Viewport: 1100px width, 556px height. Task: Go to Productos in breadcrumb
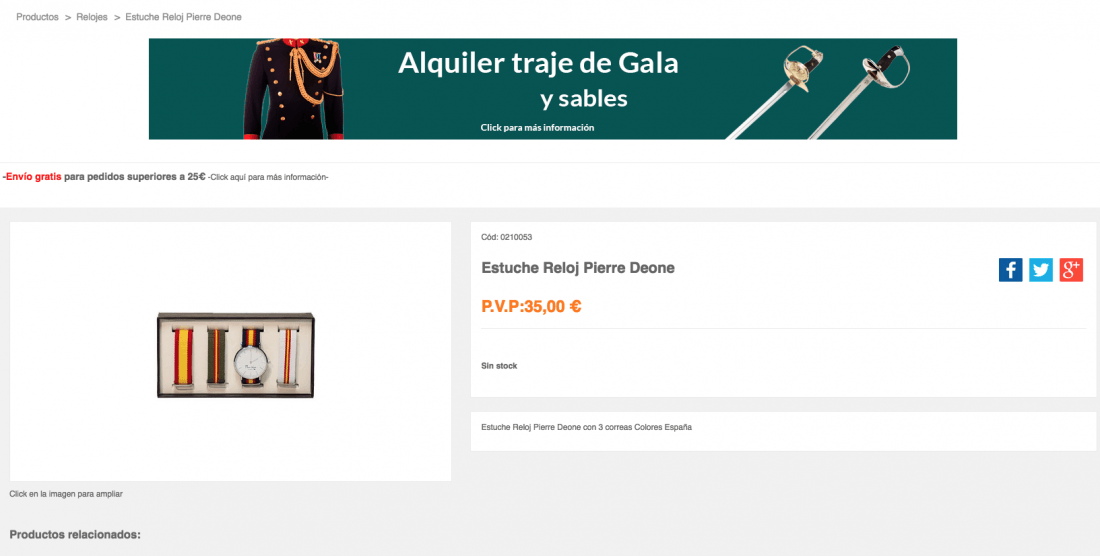[x=37, y=17]
